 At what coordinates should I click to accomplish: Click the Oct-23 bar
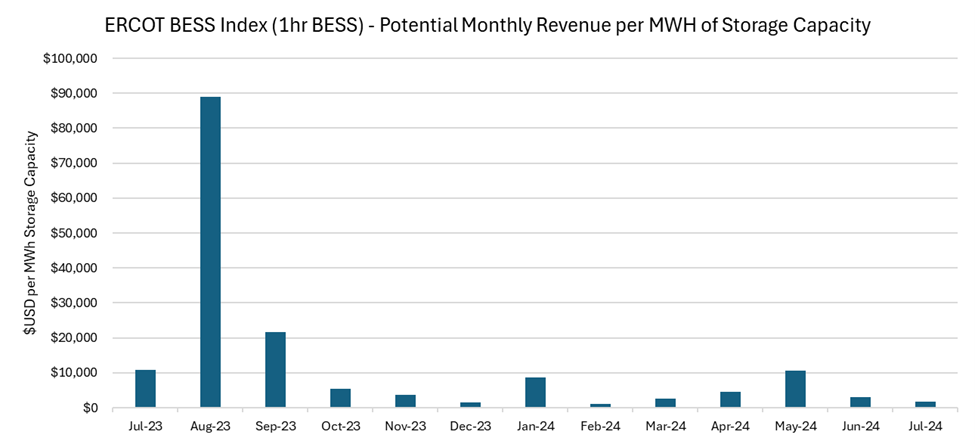coord(340,397)
